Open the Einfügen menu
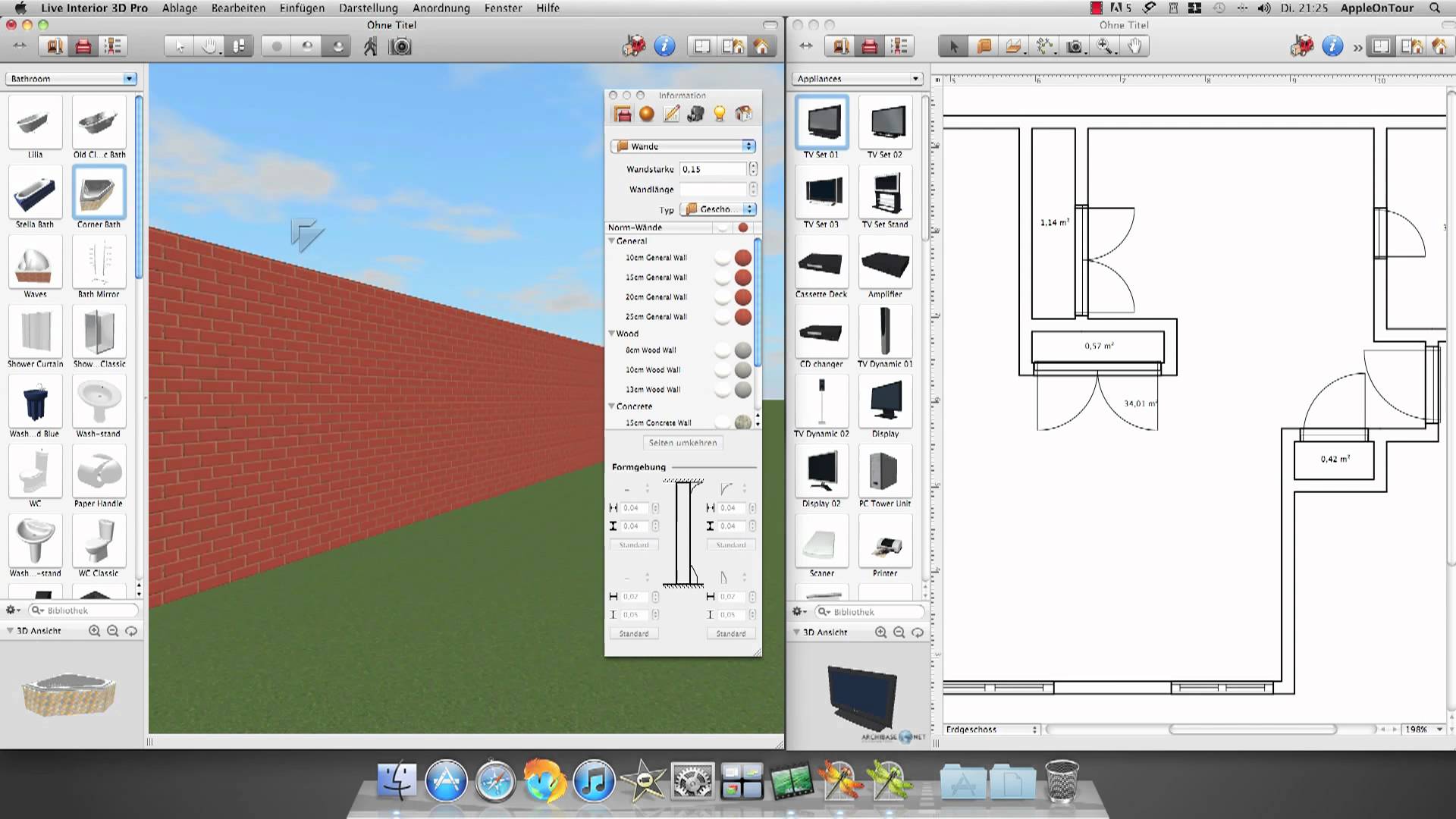 302,8
